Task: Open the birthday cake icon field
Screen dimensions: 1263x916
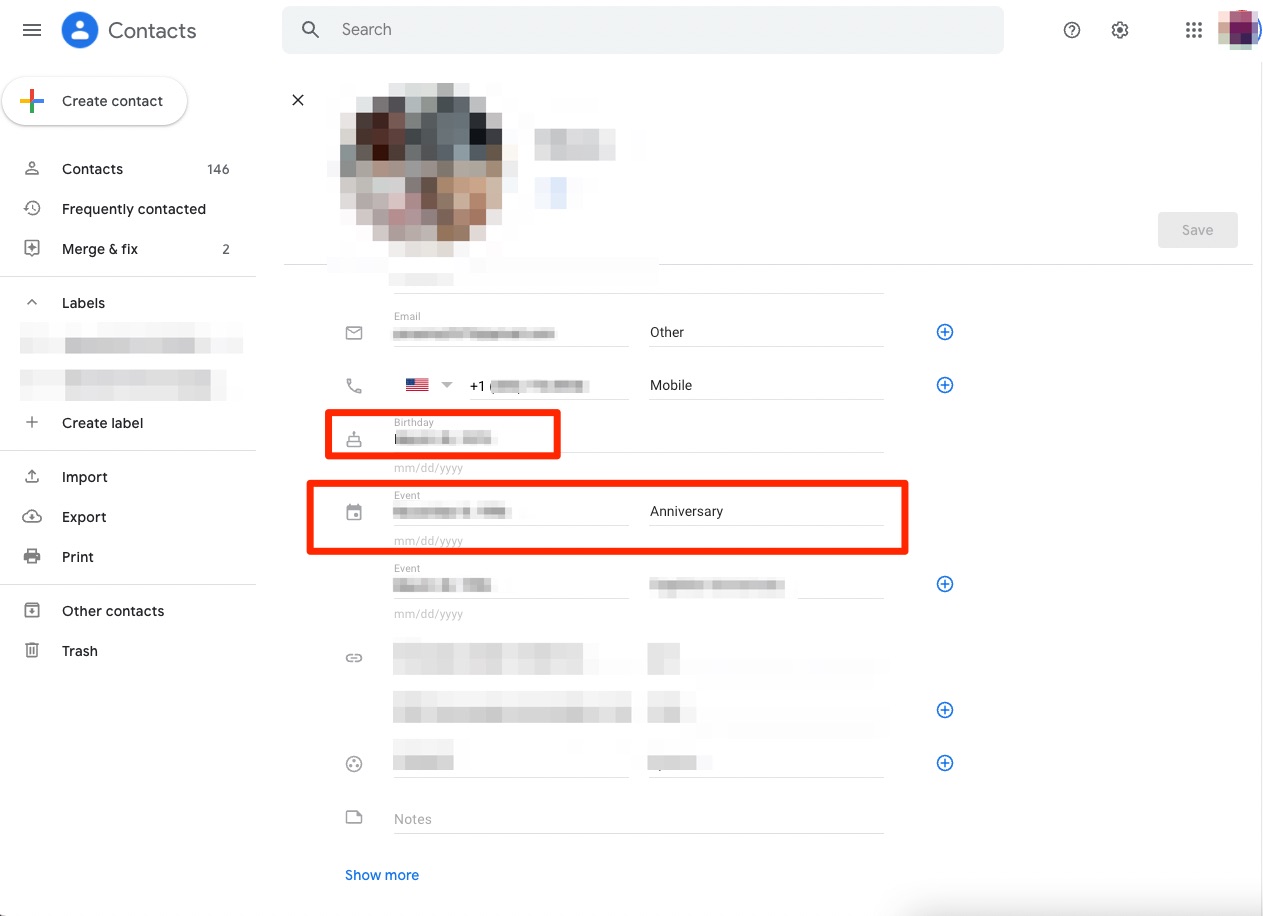Action: point(354,437)
